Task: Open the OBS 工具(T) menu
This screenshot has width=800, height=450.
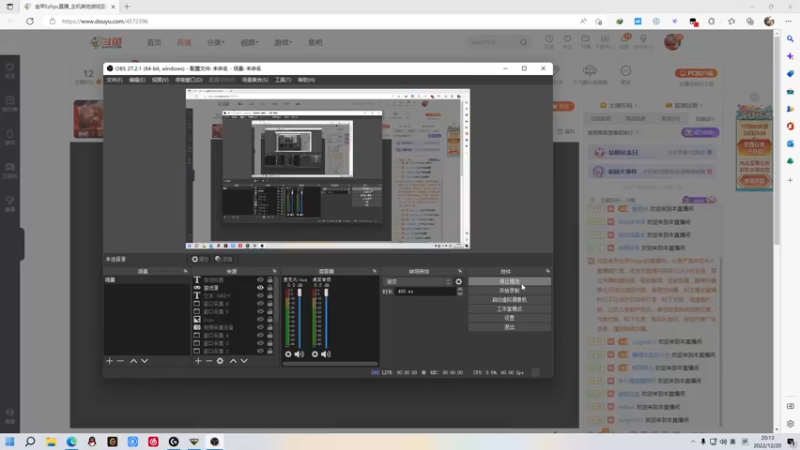Action: pyautogui.click(x=283, y=80)
